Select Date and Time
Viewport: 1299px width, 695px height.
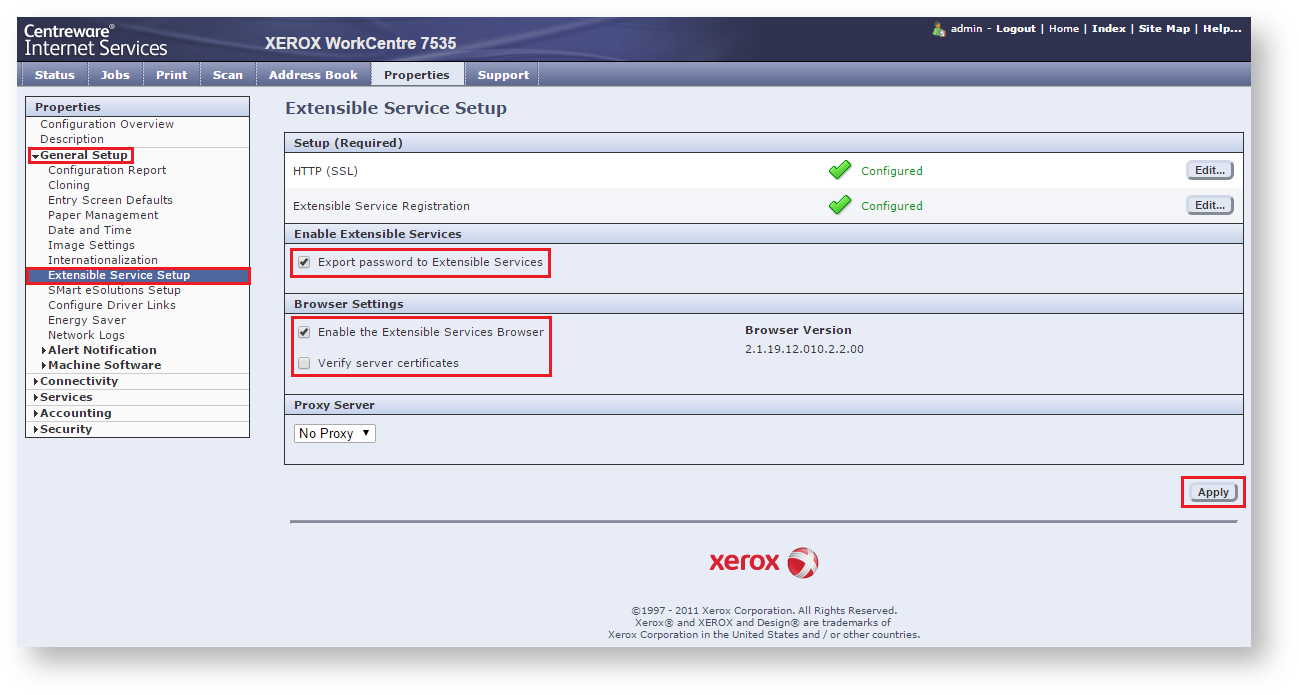[90, 230]
